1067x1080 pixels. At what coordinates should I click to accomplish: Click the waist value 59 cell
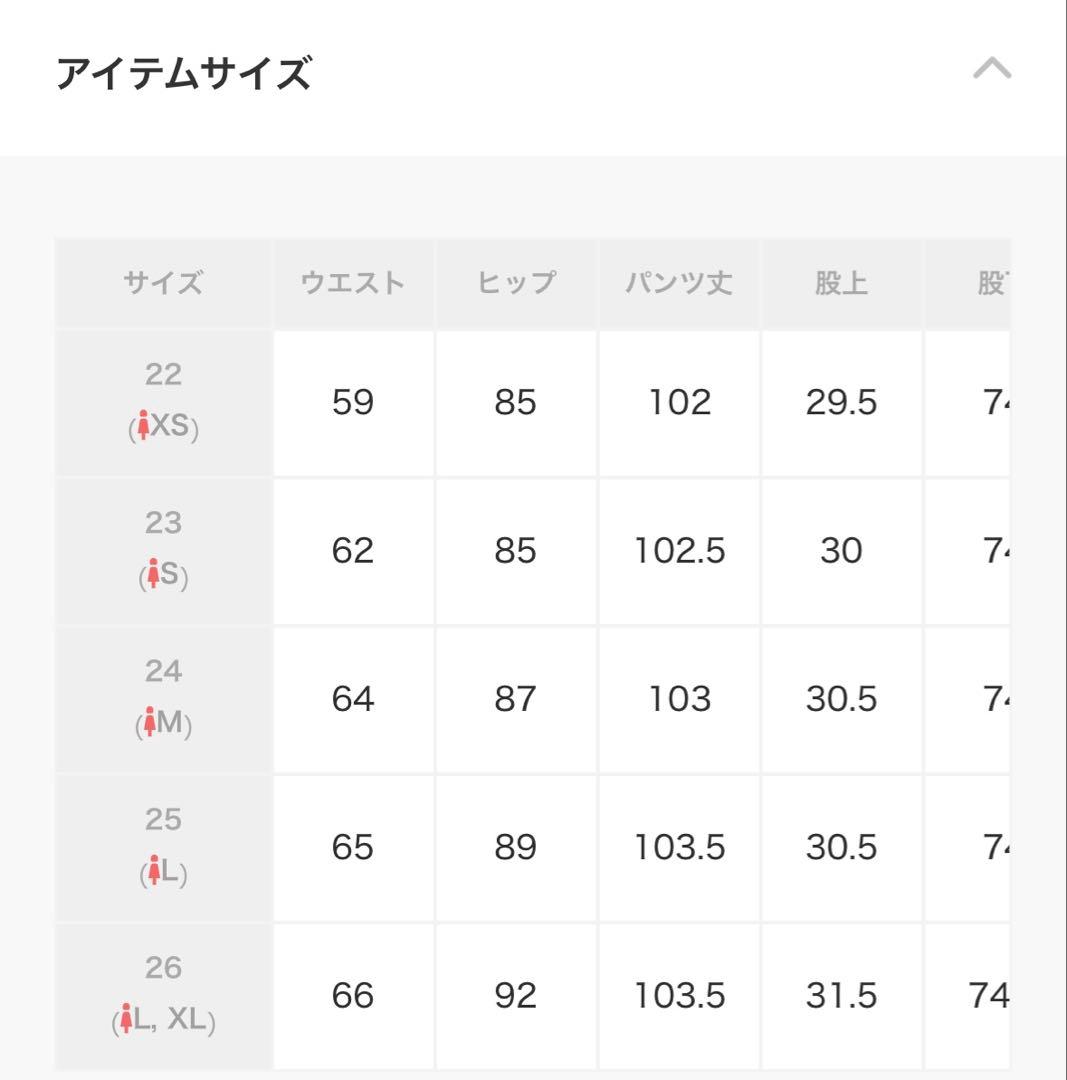(353, 402)
